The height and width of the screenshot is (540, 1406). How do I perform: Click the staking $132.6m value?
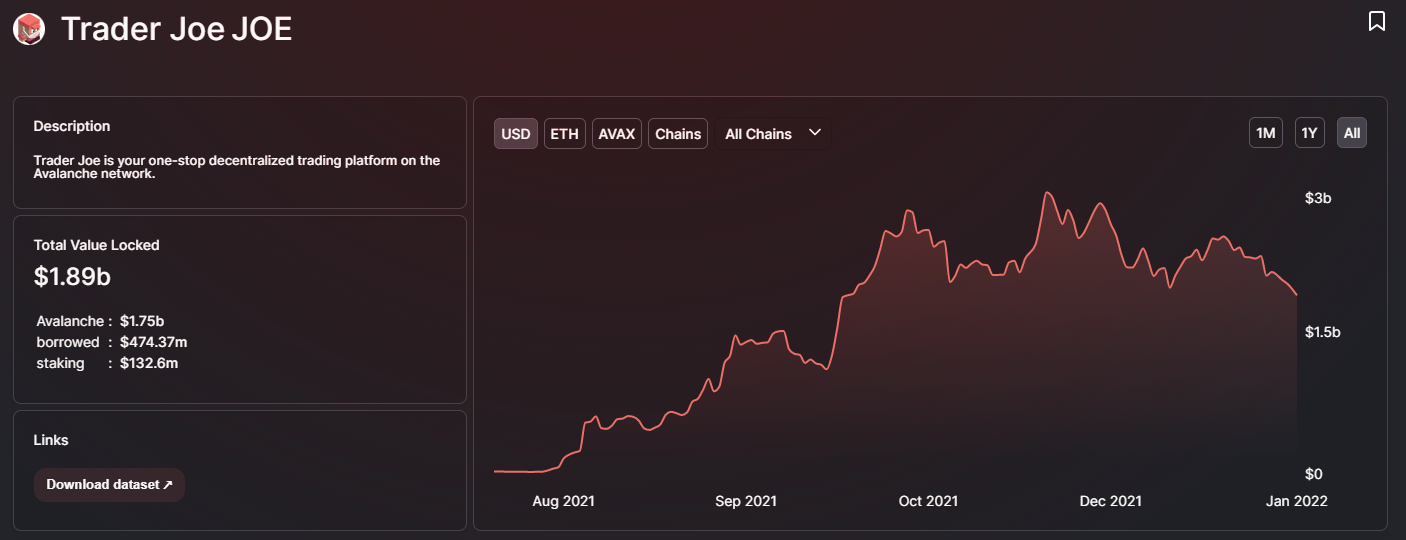tap(149, 363)
